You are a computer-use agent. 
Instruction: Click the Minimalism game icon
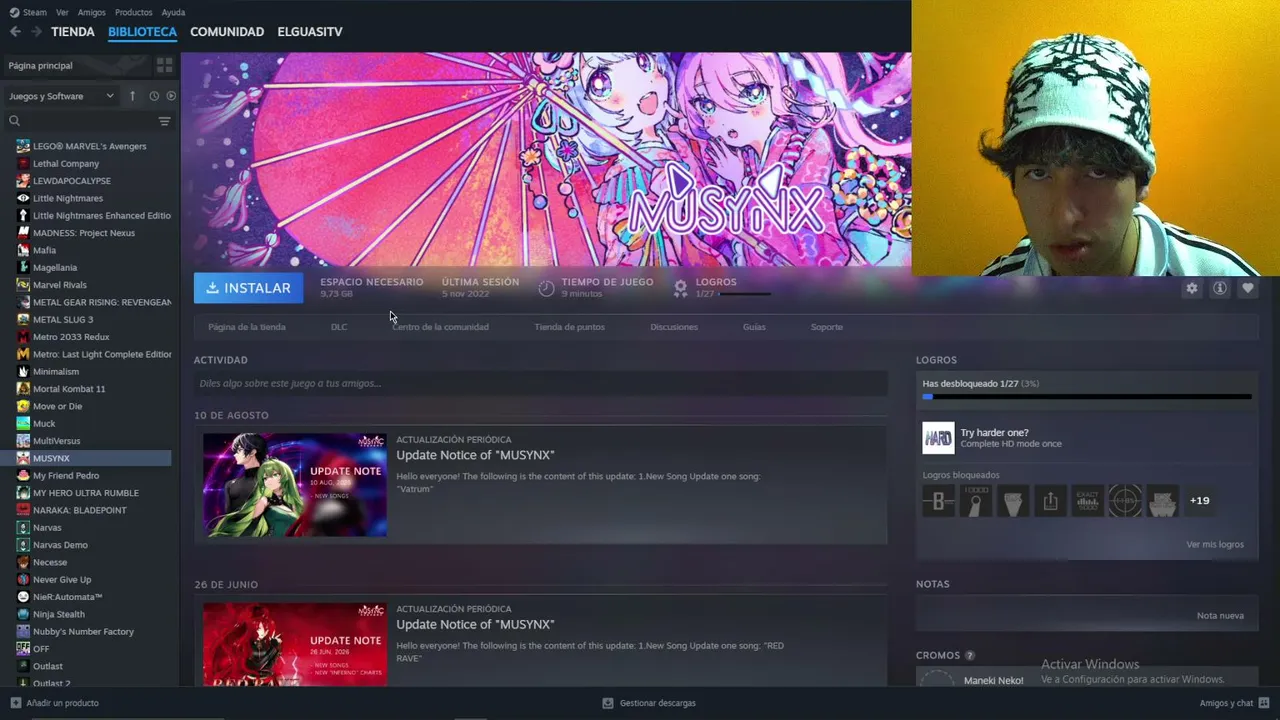click(x=23, y=372)
